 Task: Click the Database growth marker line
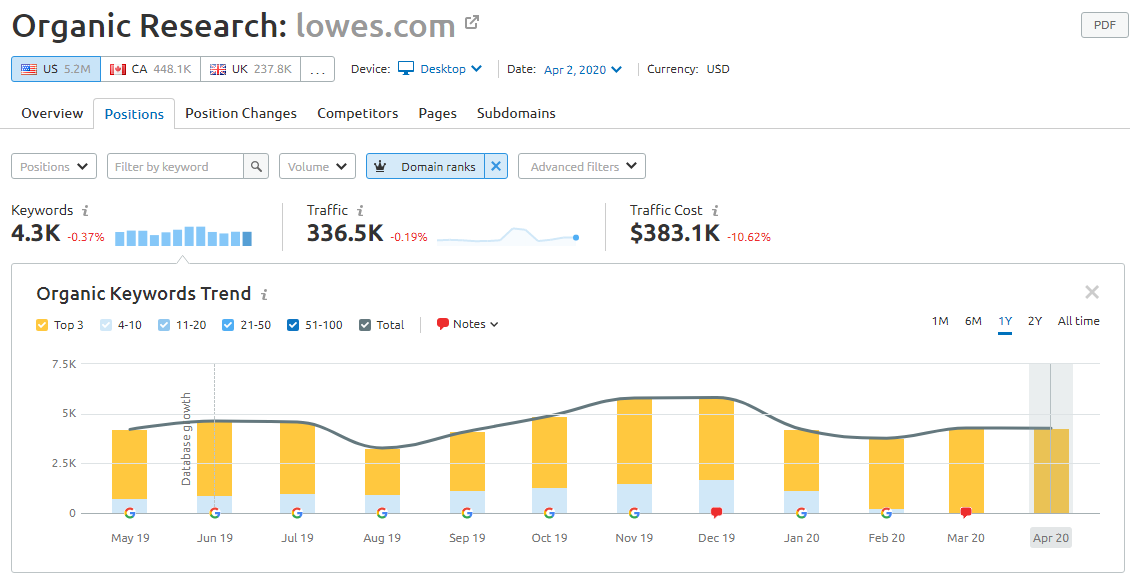coord(214,438)
